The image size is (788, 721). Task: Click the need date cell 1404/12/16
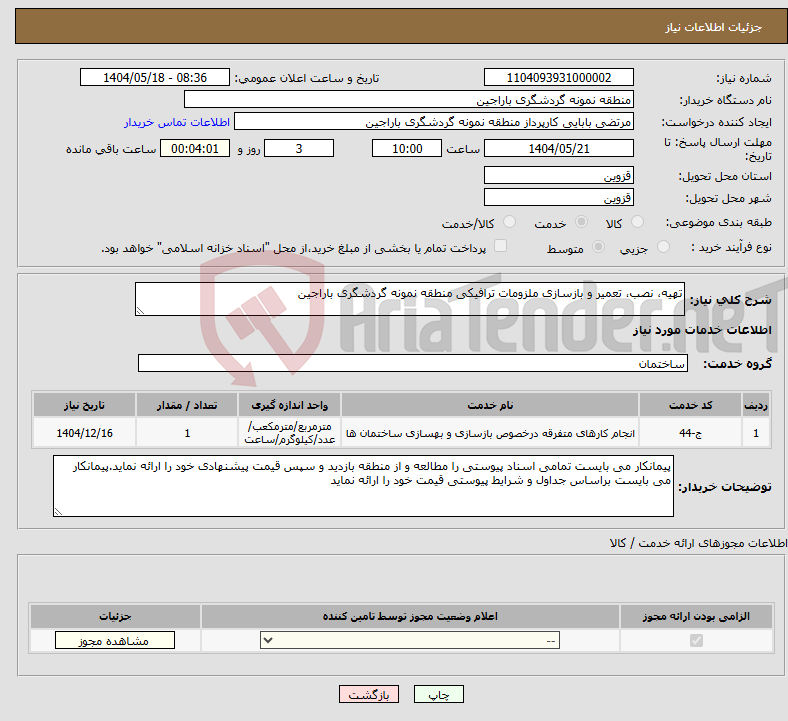click(x=84, y=433)
